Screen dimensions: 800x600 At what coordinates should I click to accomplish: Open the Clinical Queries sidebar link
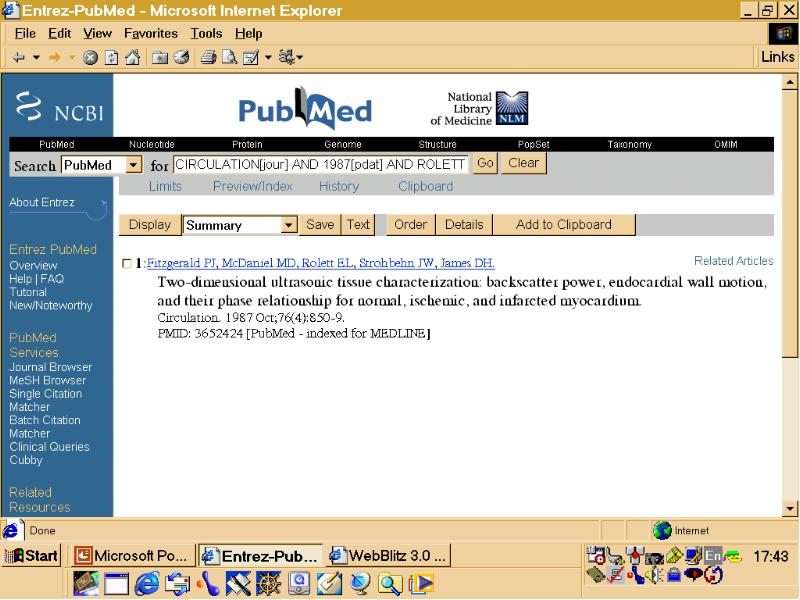coord(49,447)
